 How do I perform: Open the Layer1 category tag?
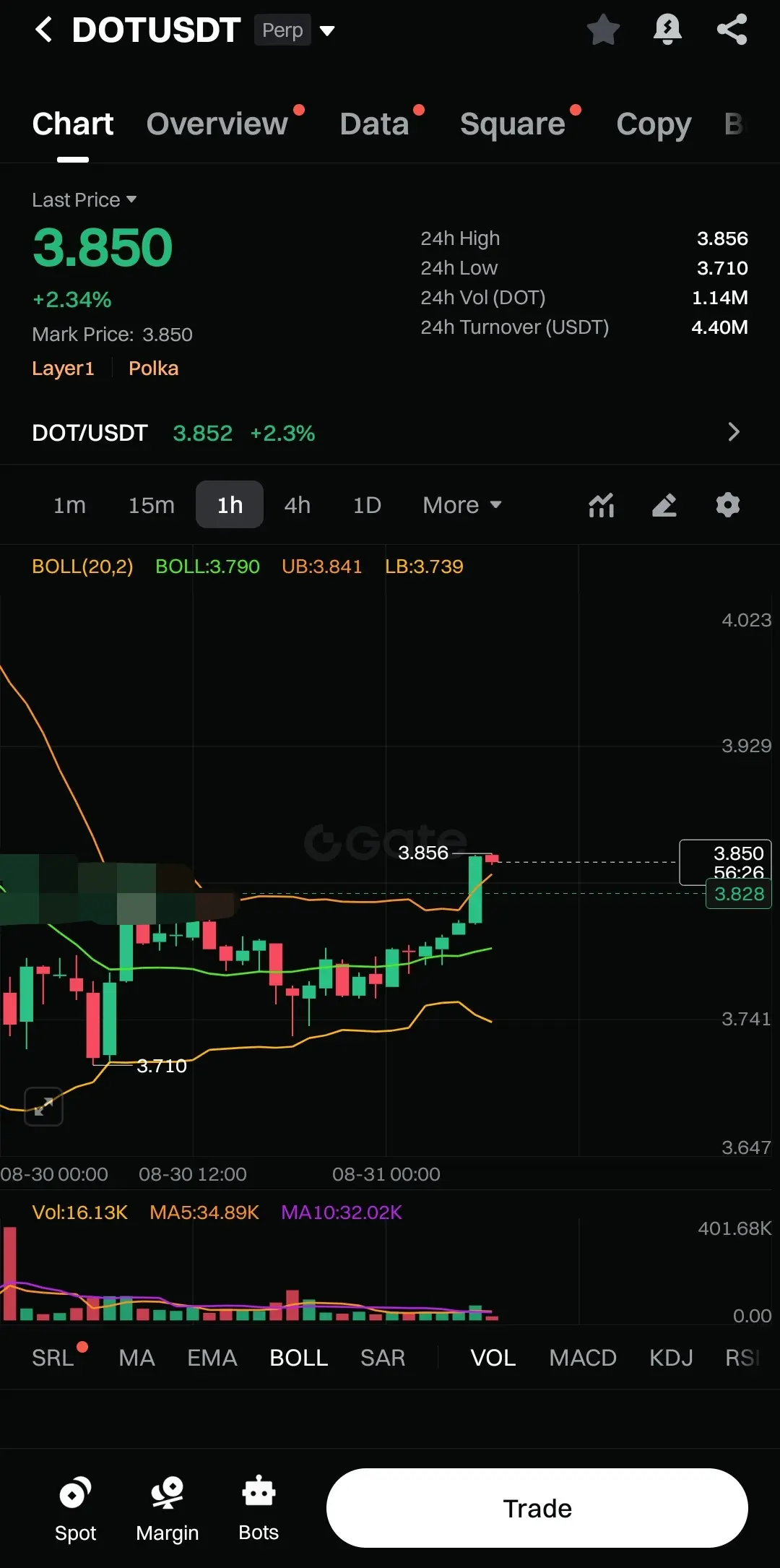coord(63,369)
